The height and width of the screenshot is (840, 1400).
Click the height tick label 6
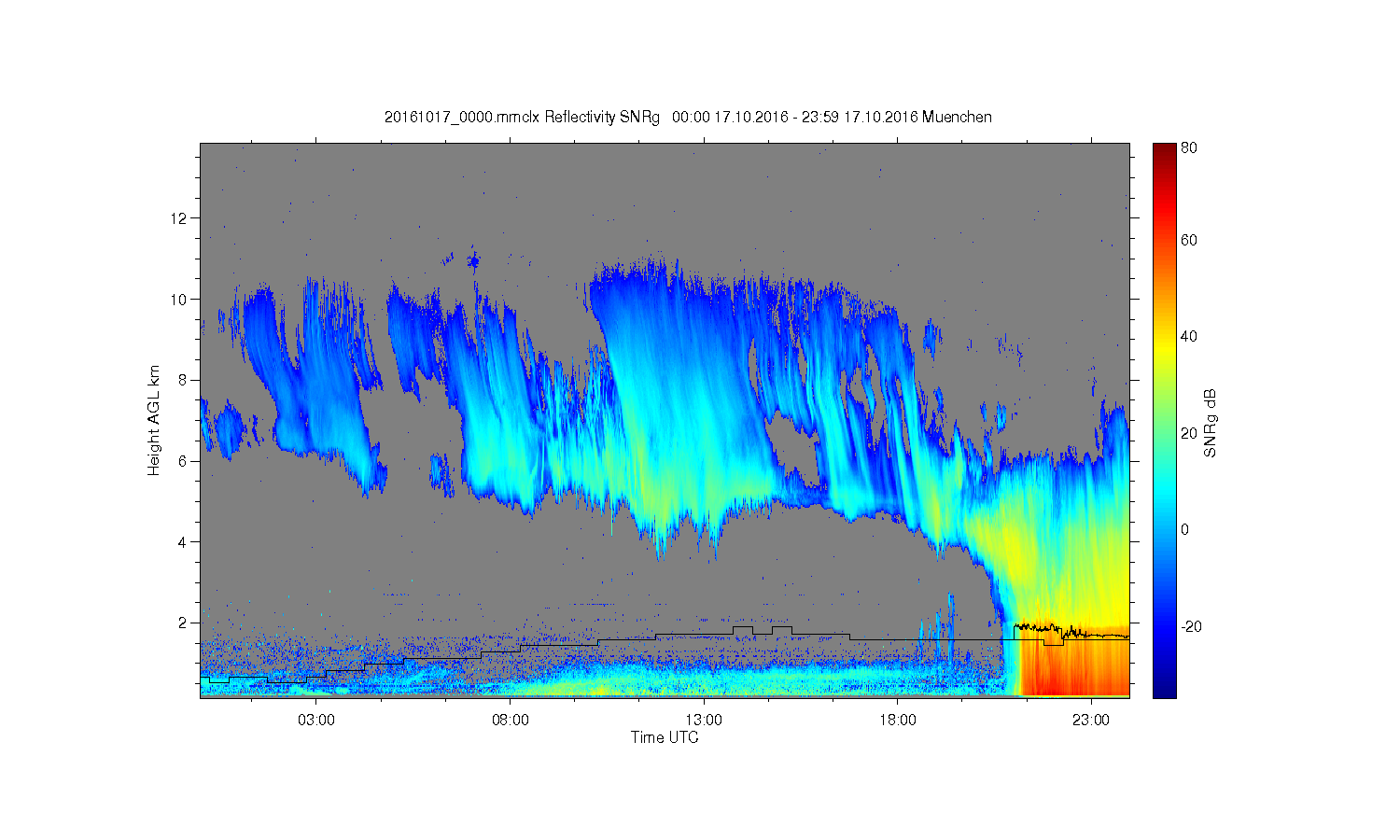click(x=183, y=461)
